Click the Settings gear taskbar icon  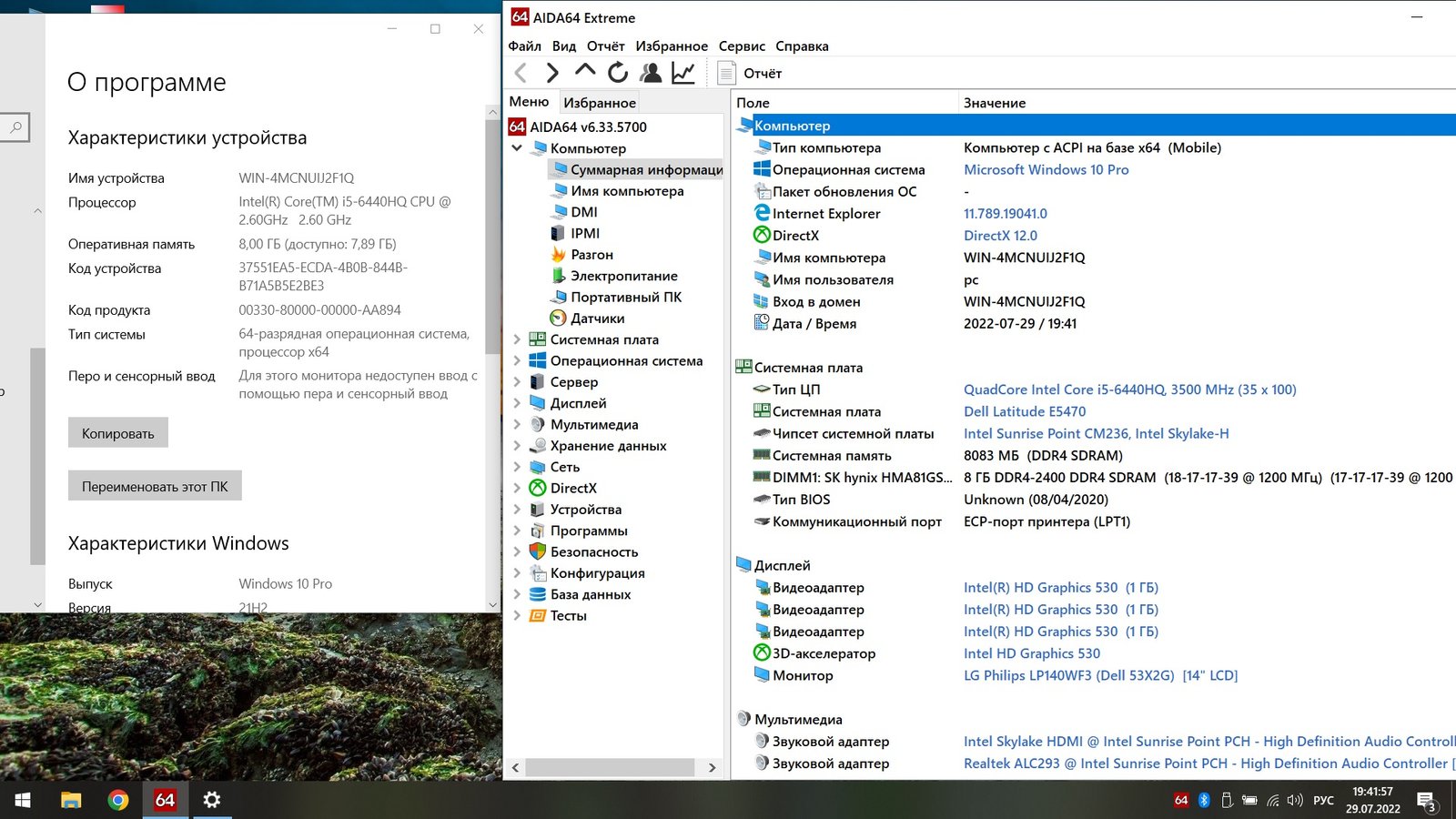point(212,800)
